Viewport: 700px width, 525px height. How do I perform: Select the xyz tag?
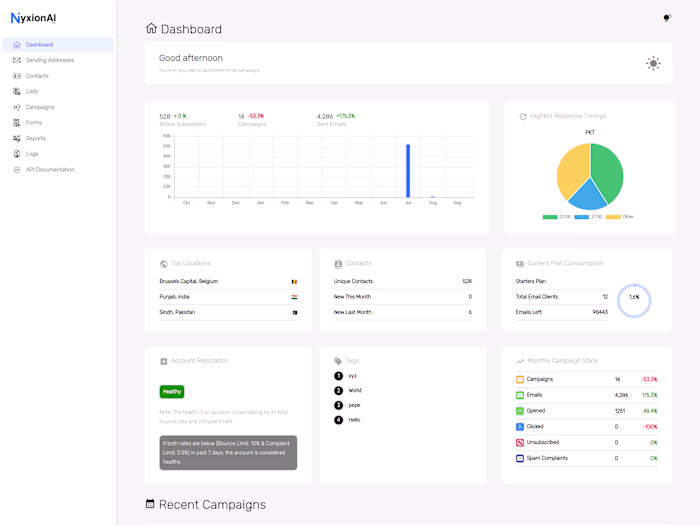point(353,376)
